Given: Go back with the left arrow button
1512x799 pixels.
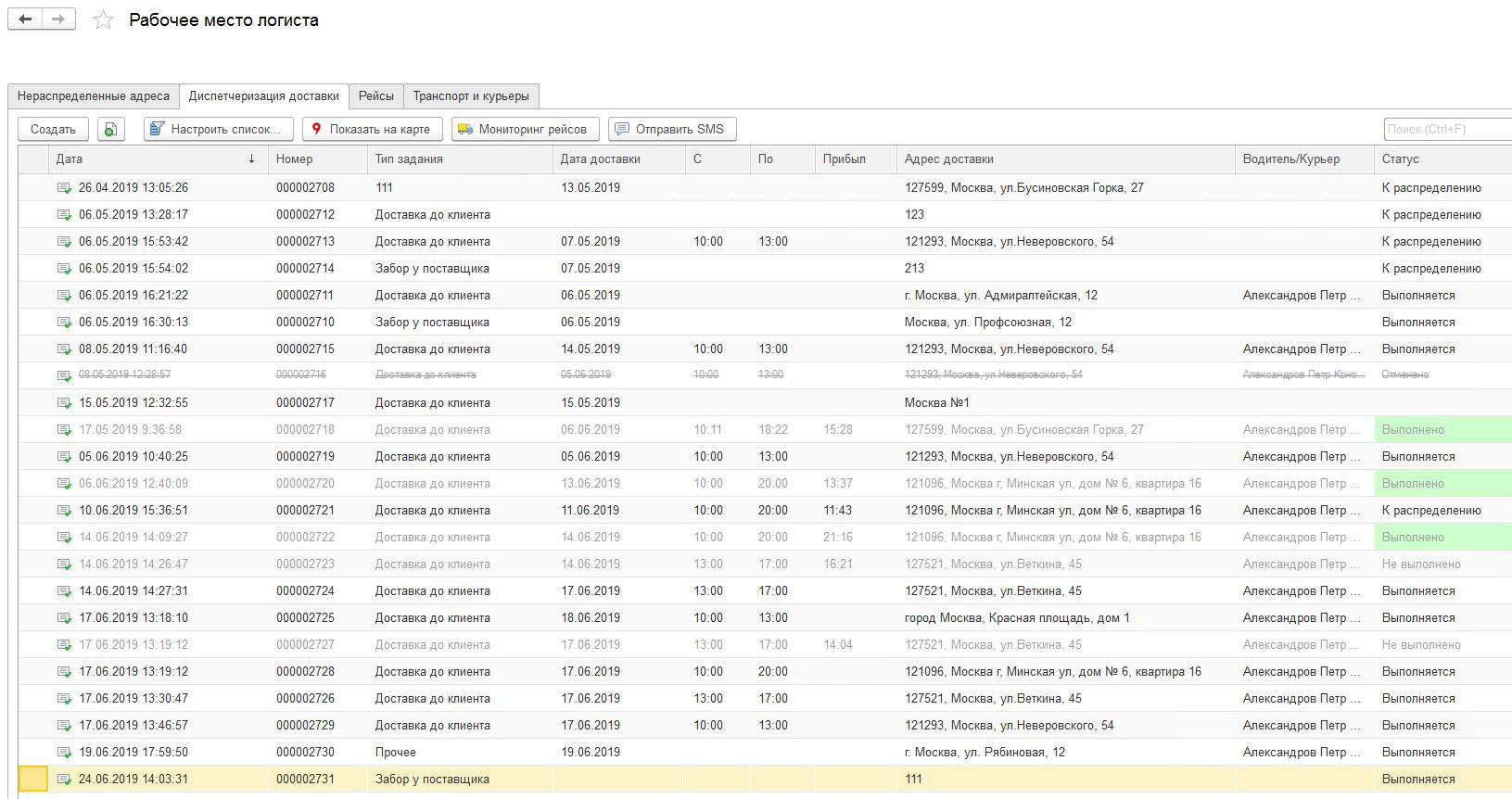Looking at the screenshot, I should [x=25, y=19].
